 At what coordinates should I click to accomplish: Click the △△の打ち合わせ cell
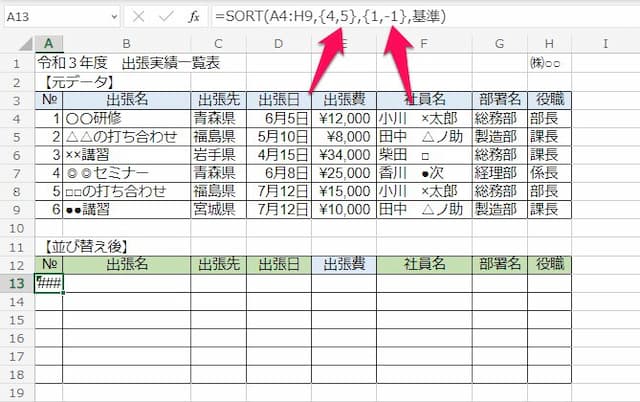tap(127, 137)
